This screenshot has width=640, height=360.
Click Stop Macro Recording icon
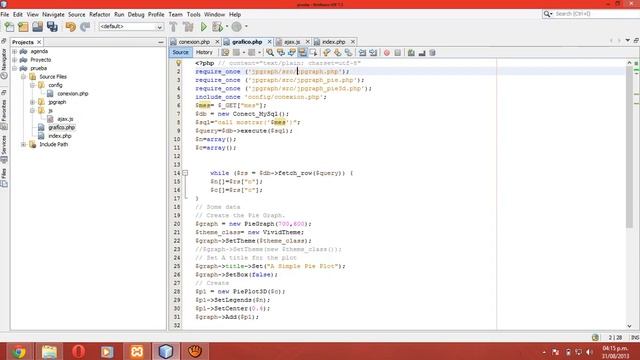point(398,53)
